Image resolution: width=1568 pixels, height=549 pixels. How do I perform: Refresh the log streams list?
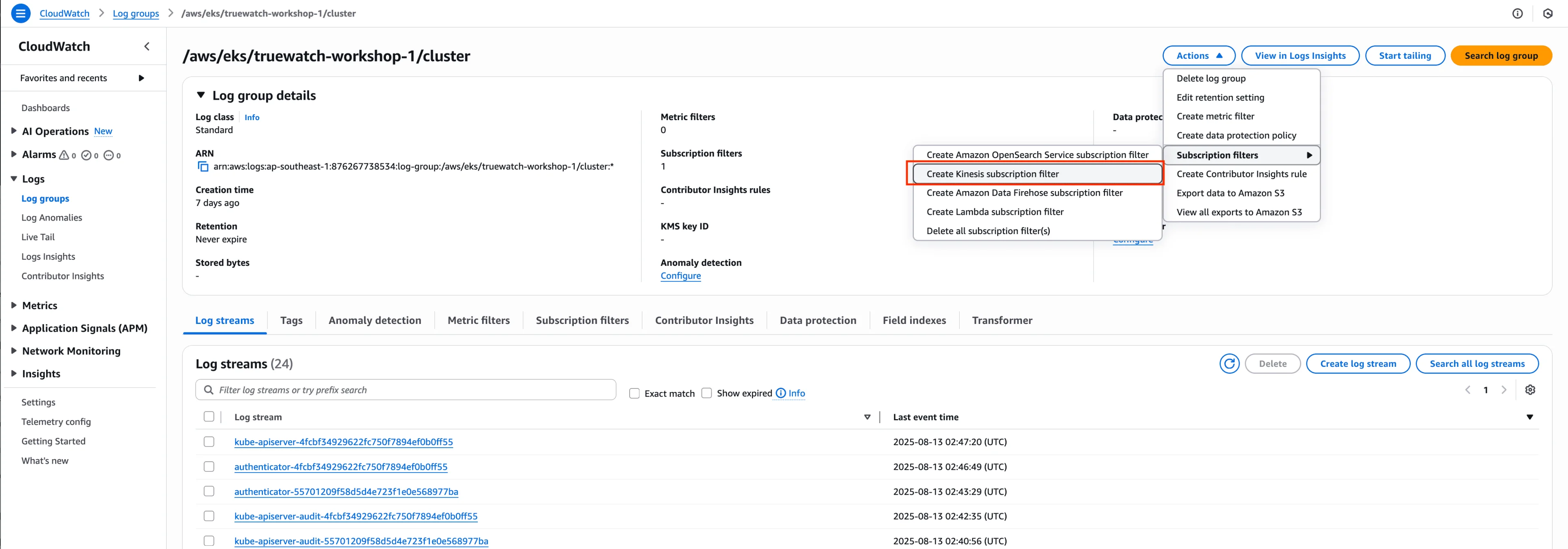coord(1229,364)
